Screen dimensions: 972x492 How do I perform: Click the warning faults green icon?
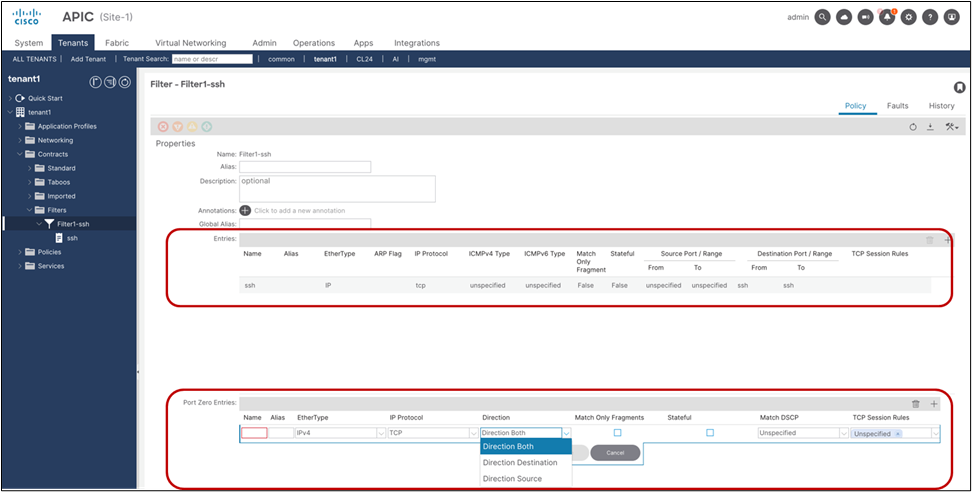207,126
